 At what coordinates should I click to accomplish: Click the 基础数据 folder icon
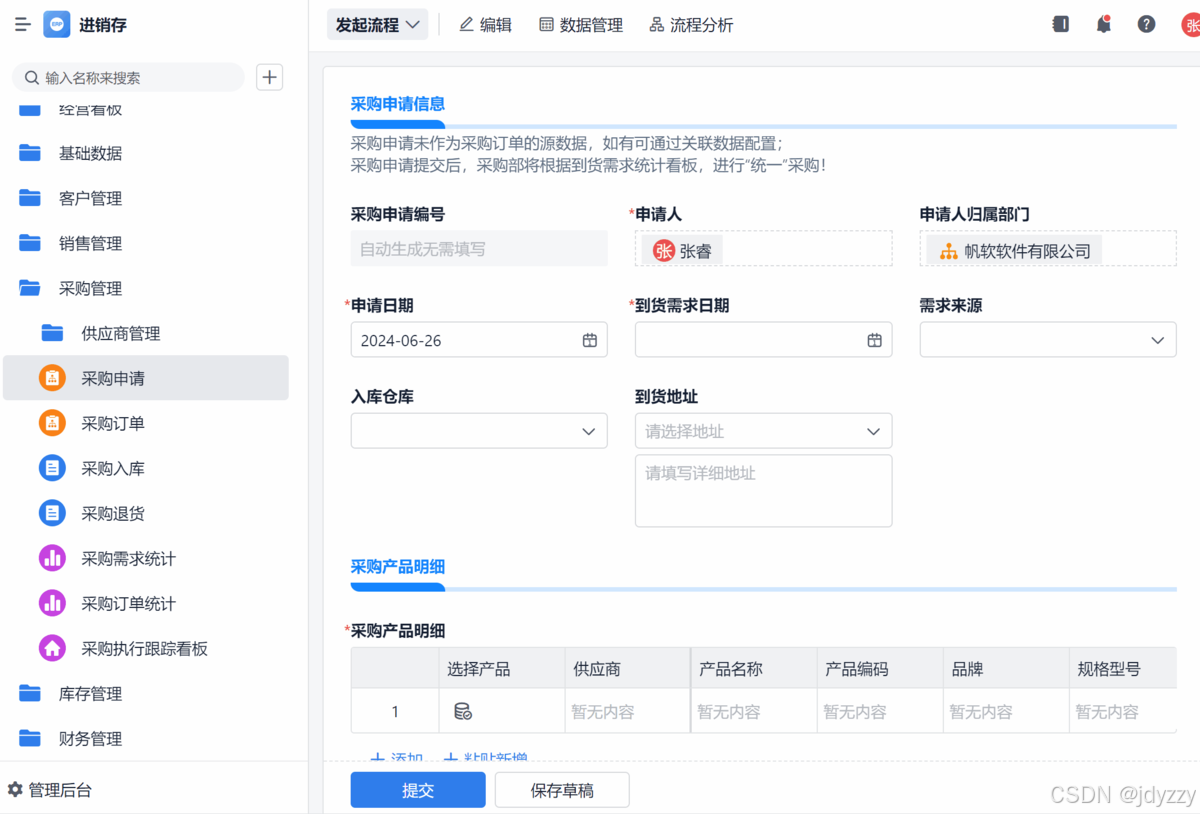(30, 153)
